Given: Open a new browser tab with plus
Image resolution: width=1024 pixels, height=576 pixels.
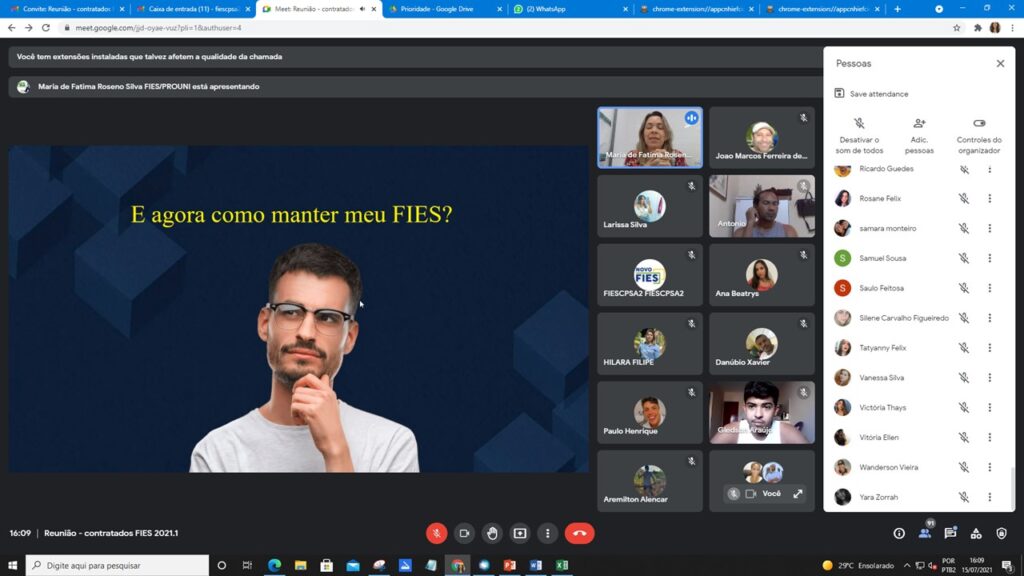Looking at the screenshot, I should click(897, 9).
